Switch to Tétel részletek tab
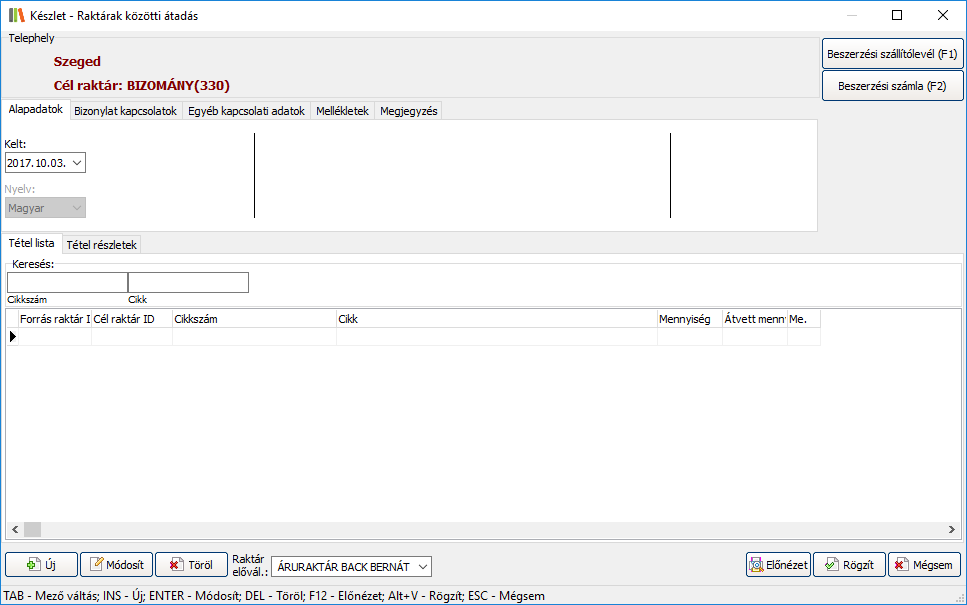This screenshot has height=605, width=967. click(102, 244)
